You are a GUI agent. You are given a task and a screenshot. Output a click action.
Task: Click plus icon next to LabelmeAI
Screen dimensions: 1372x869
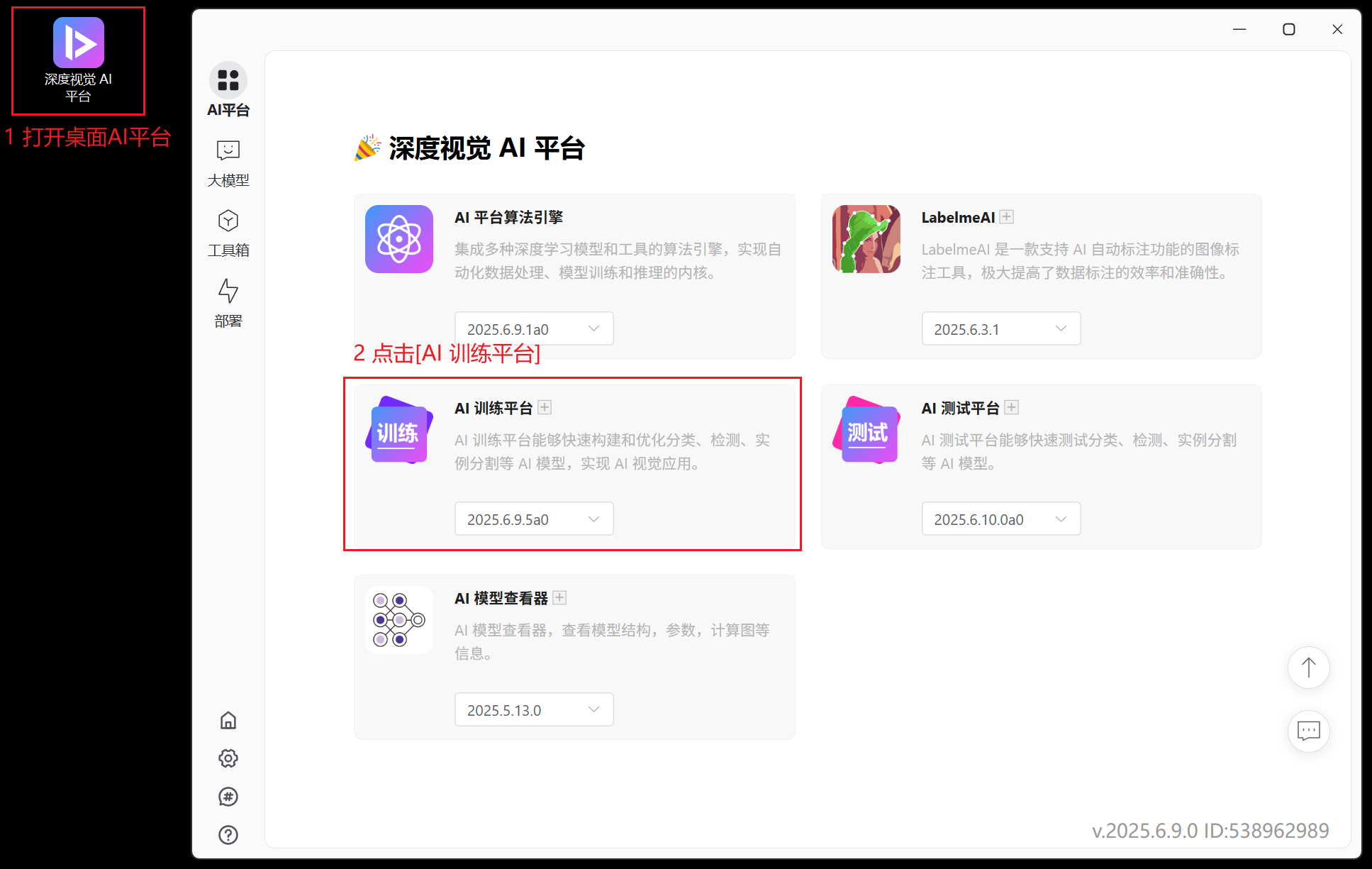1007,217
